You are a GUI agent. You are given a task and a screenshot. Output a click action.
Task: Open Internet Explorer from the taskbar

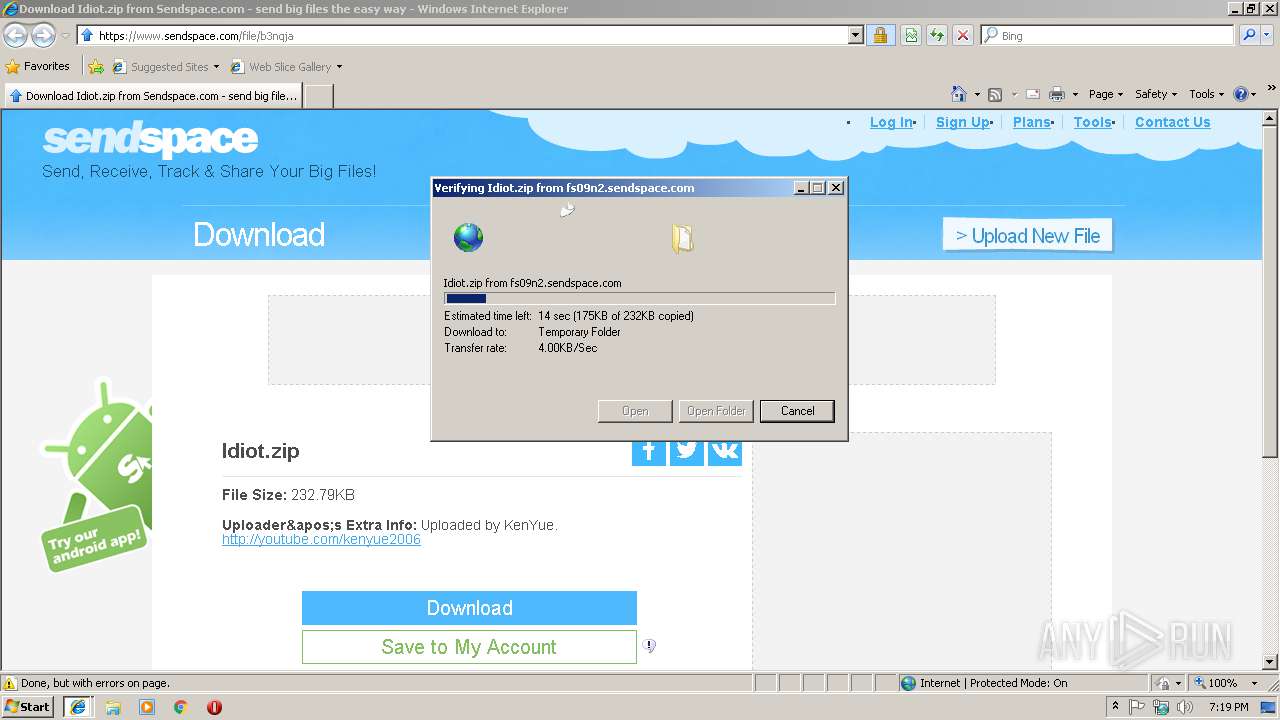coord(78,707)
